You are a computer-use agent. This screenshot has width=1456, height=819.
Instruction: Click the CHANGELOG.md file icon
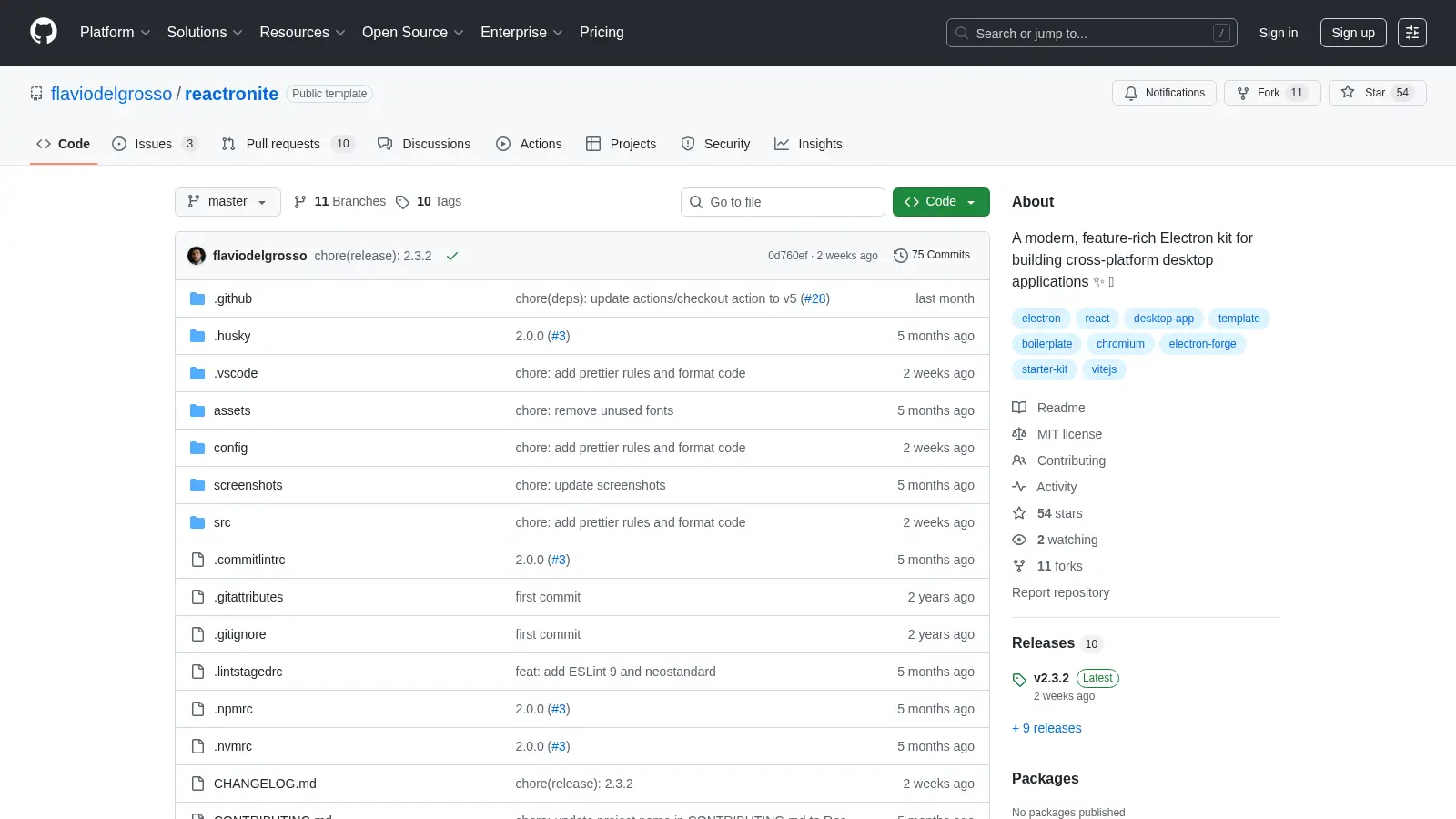(x=197, y=784)
